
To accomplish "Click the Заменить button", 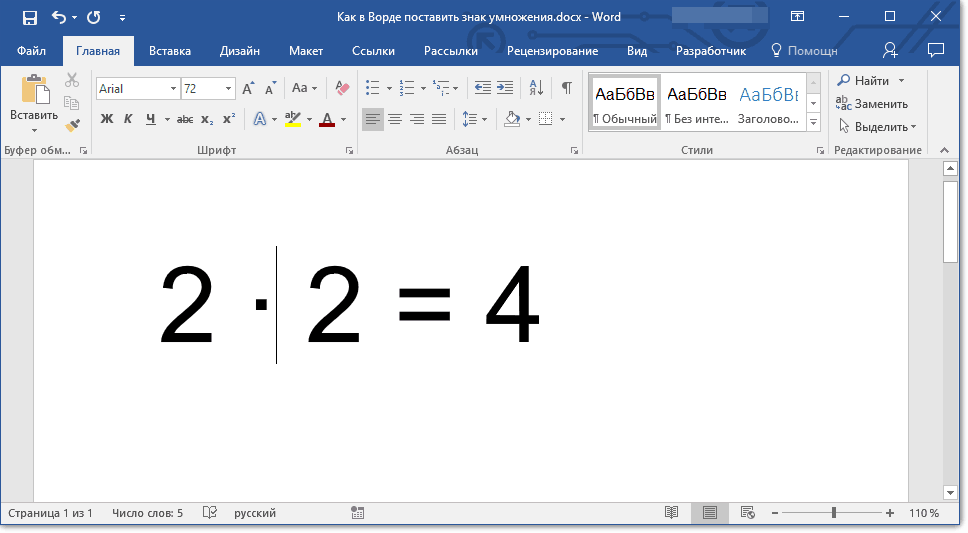I will click(x=872, y=103).
